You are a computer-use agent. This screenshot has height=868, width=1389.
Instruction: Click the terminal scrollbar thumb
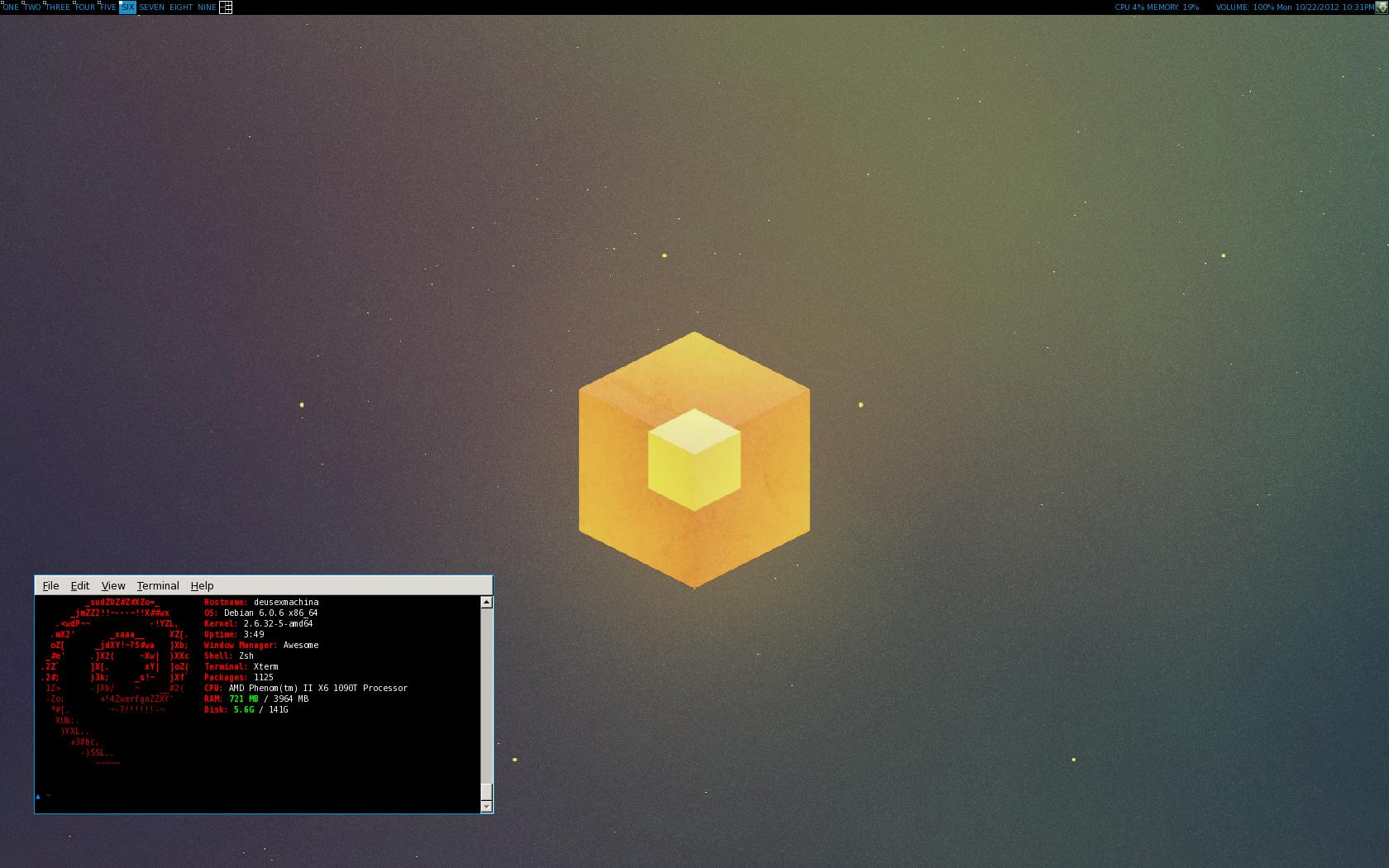click(486, 792)
